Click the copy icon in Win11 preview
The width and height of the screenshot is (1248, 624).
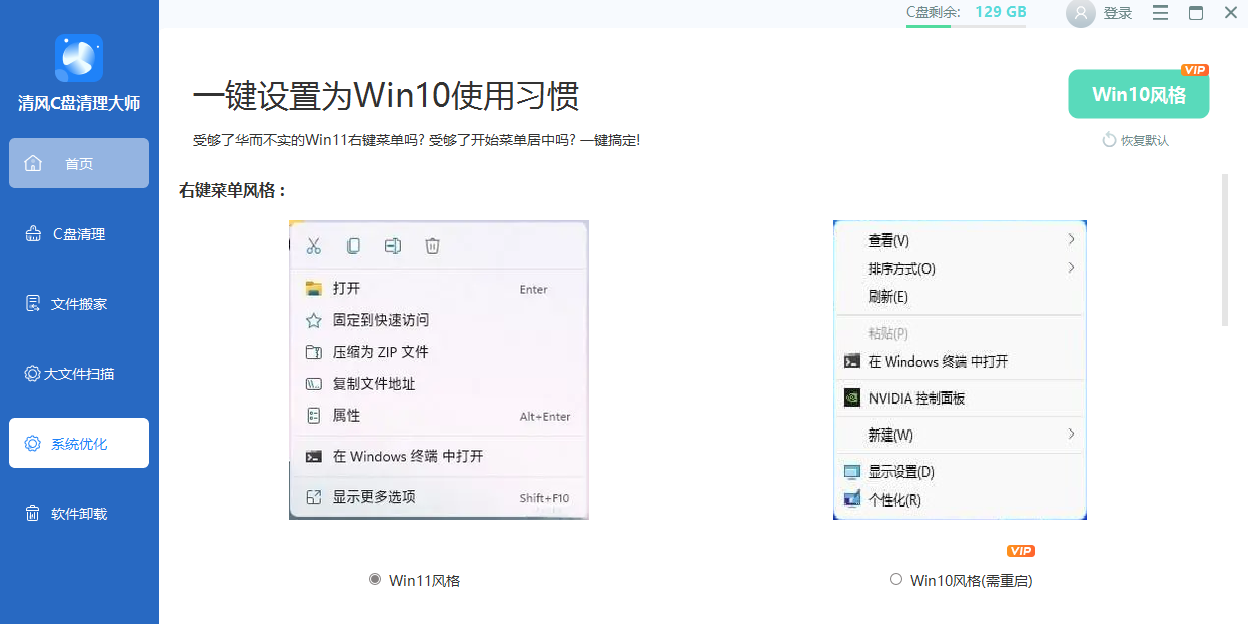(x=353, y=246)
